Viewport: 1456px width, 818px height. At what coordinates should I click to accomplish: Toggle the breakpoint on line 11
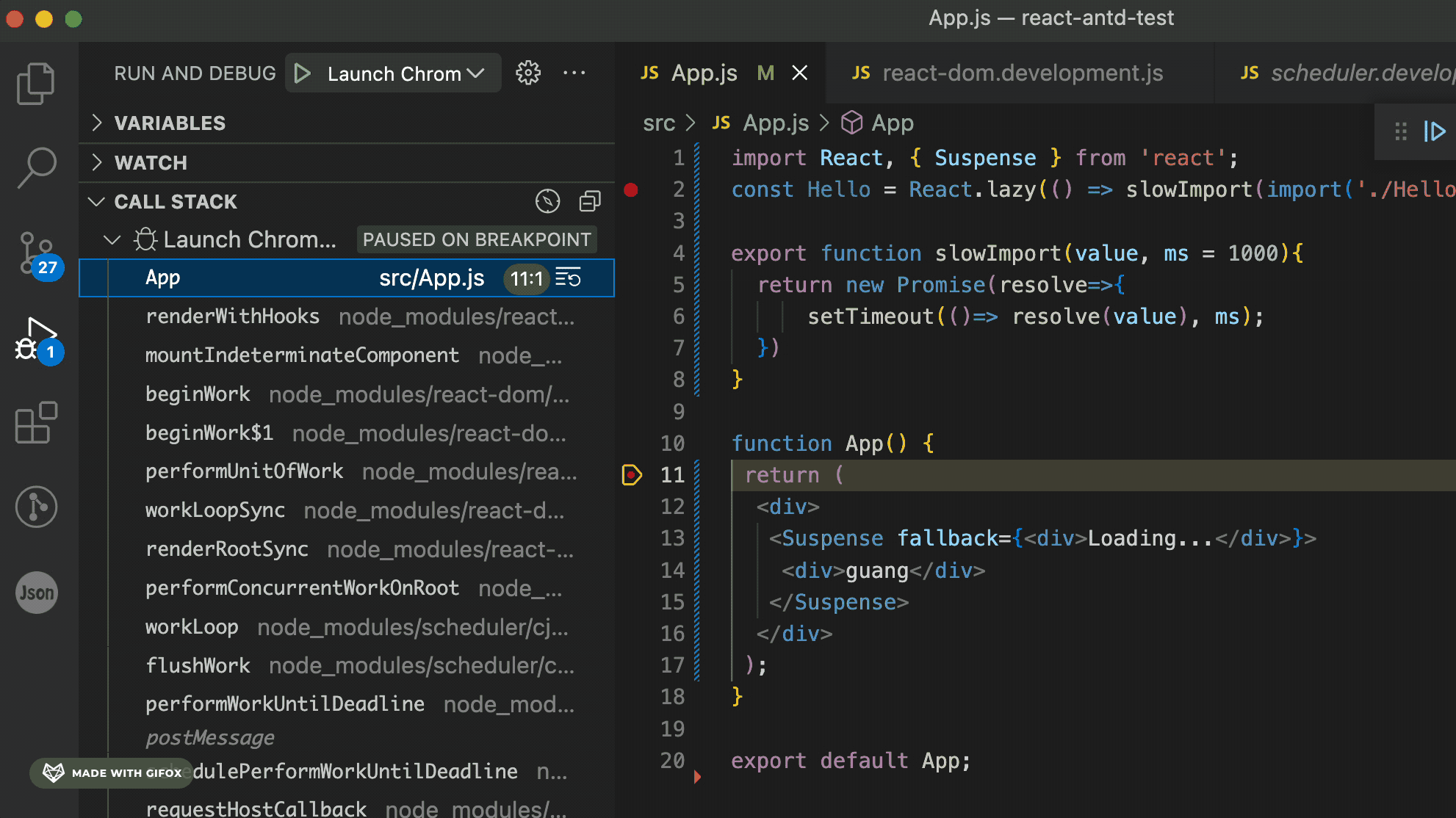click(x=631, y=475)
